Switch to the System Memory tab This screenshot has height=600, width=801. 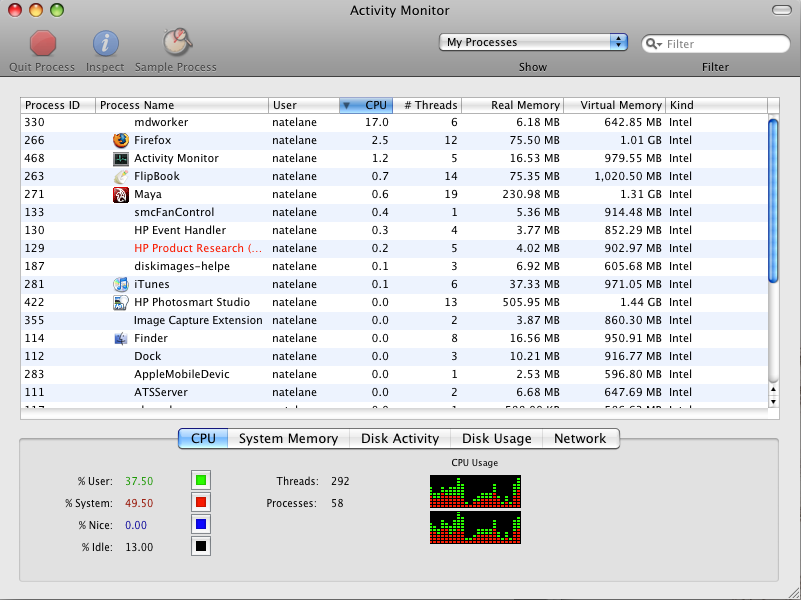point(288,438)
